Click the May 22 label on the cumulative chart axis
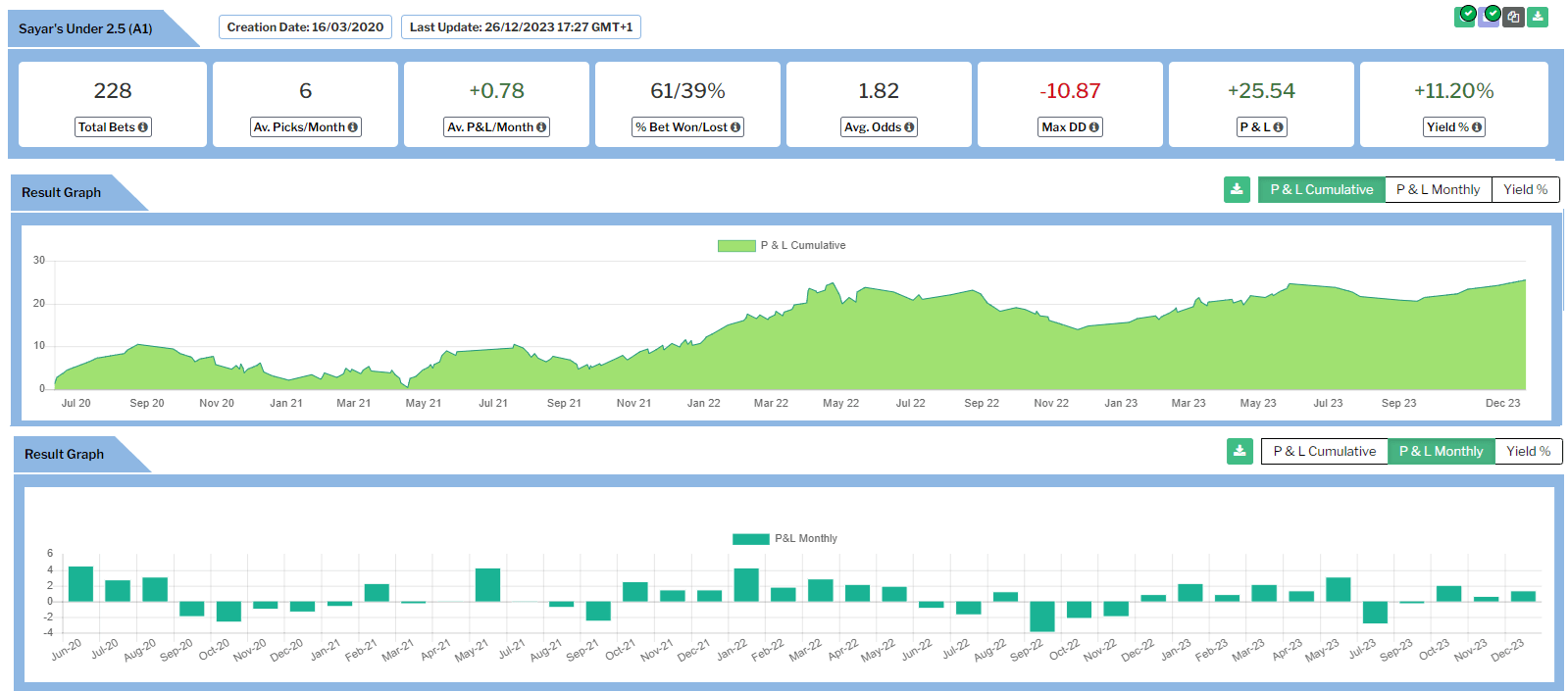1568x691 pixels. pos(840,403)
